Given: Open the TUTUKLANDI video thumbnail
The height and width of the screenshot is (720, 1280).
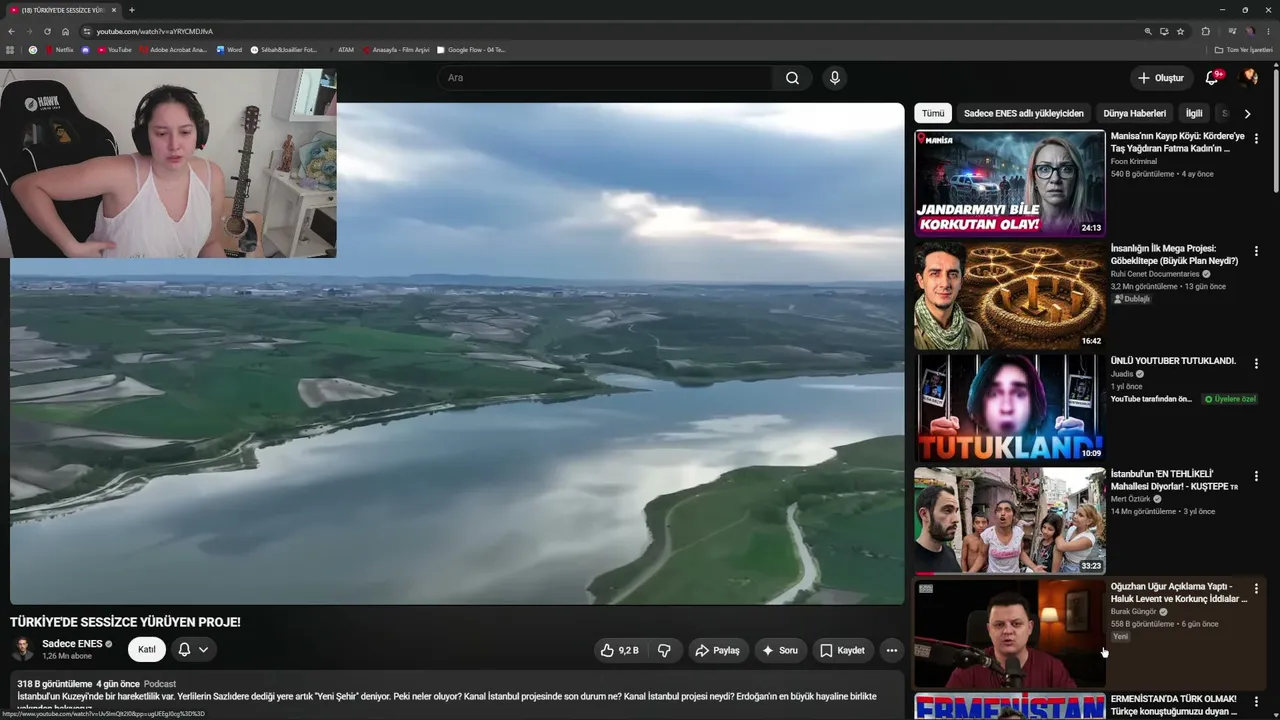Looking at the screenshot, I should point(1010,408).
